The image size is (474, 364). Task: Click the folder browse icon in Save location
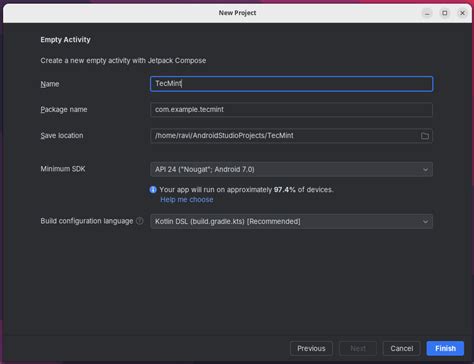[x=425, y=136]
